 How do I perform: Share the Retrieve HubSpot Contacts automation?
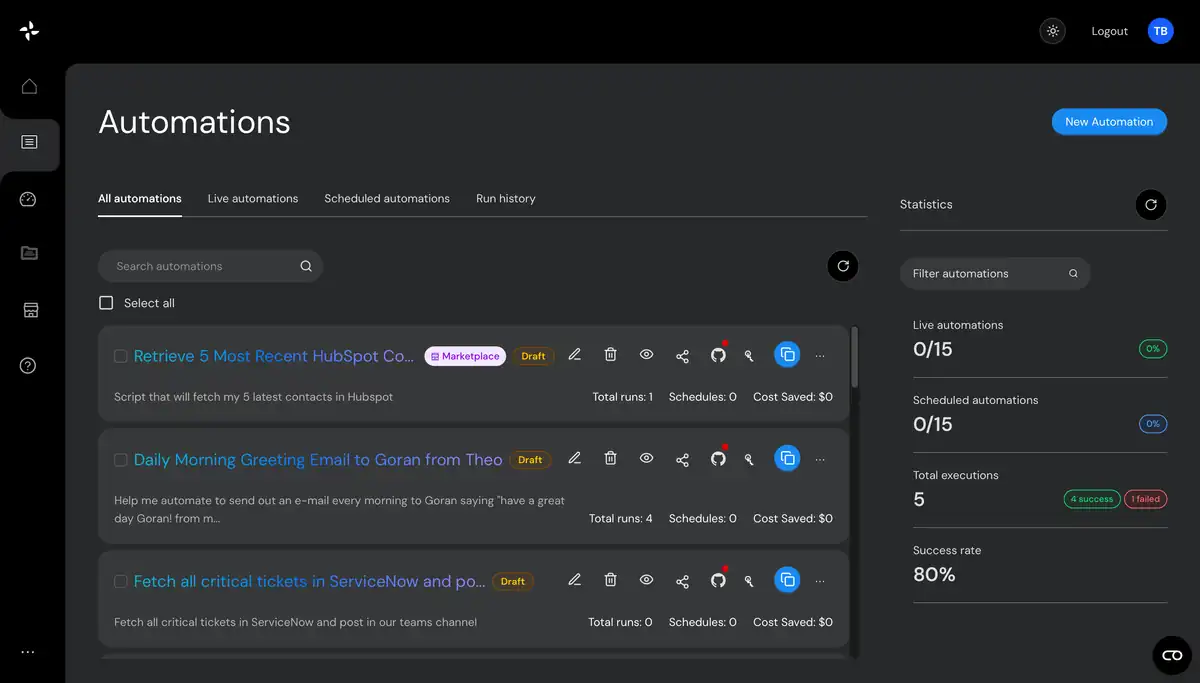pos(682,355)
